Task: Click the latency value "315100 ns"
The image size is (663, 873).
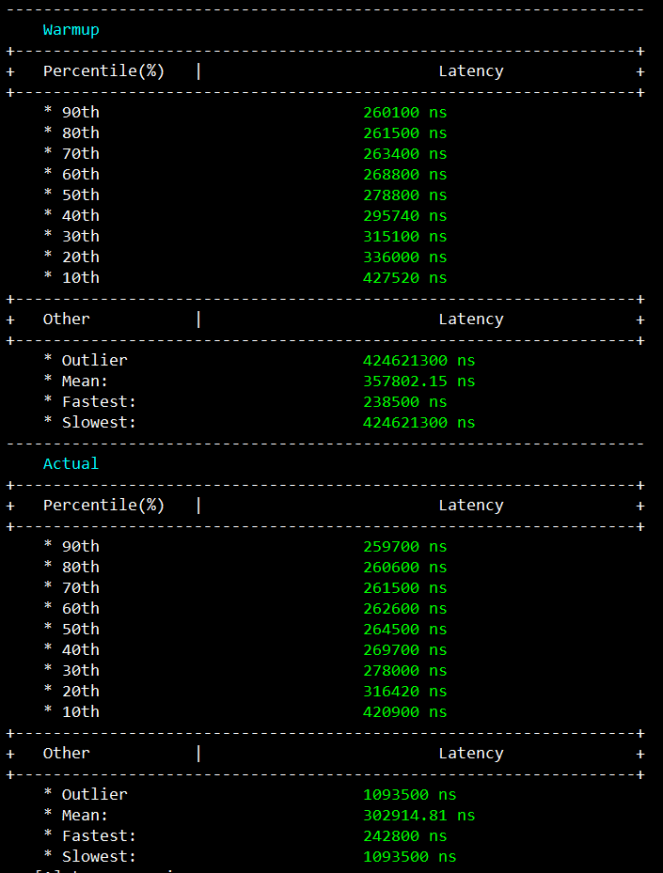Action: click(405, 236)
